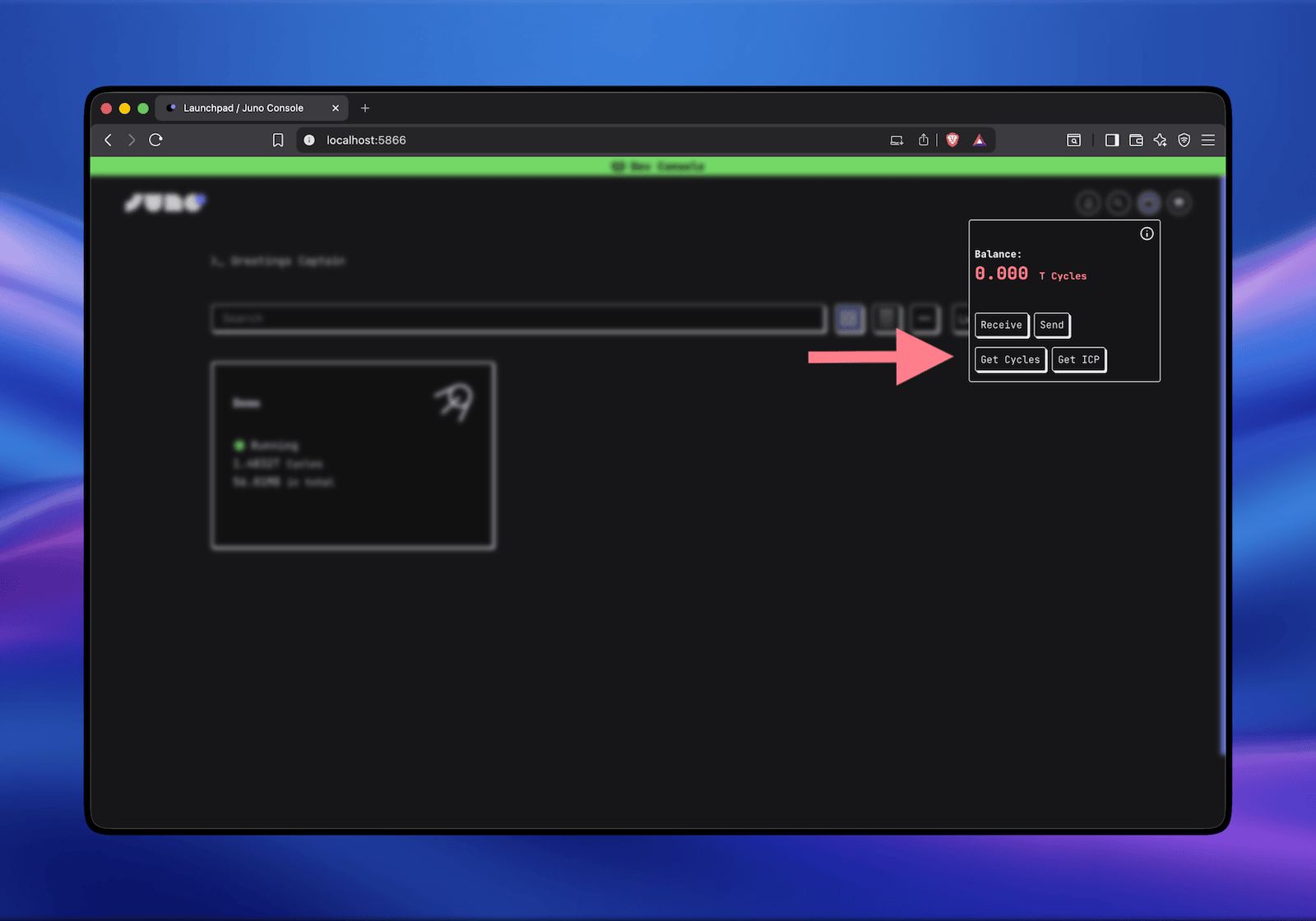The height and width of the screenshot is (921, 1316).
Task: Open a new tab with the plus button
Action: coord(365,108)
